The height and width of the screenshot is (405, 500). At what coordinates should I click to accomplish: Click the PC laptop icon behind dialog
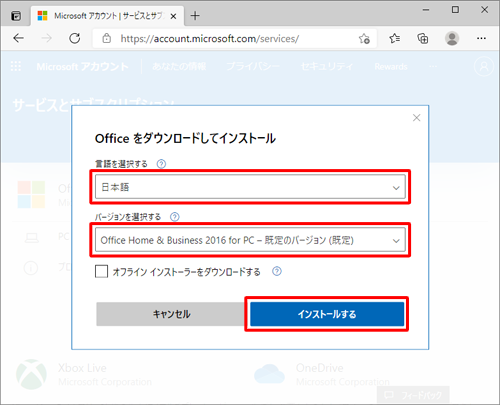[32, 238]
